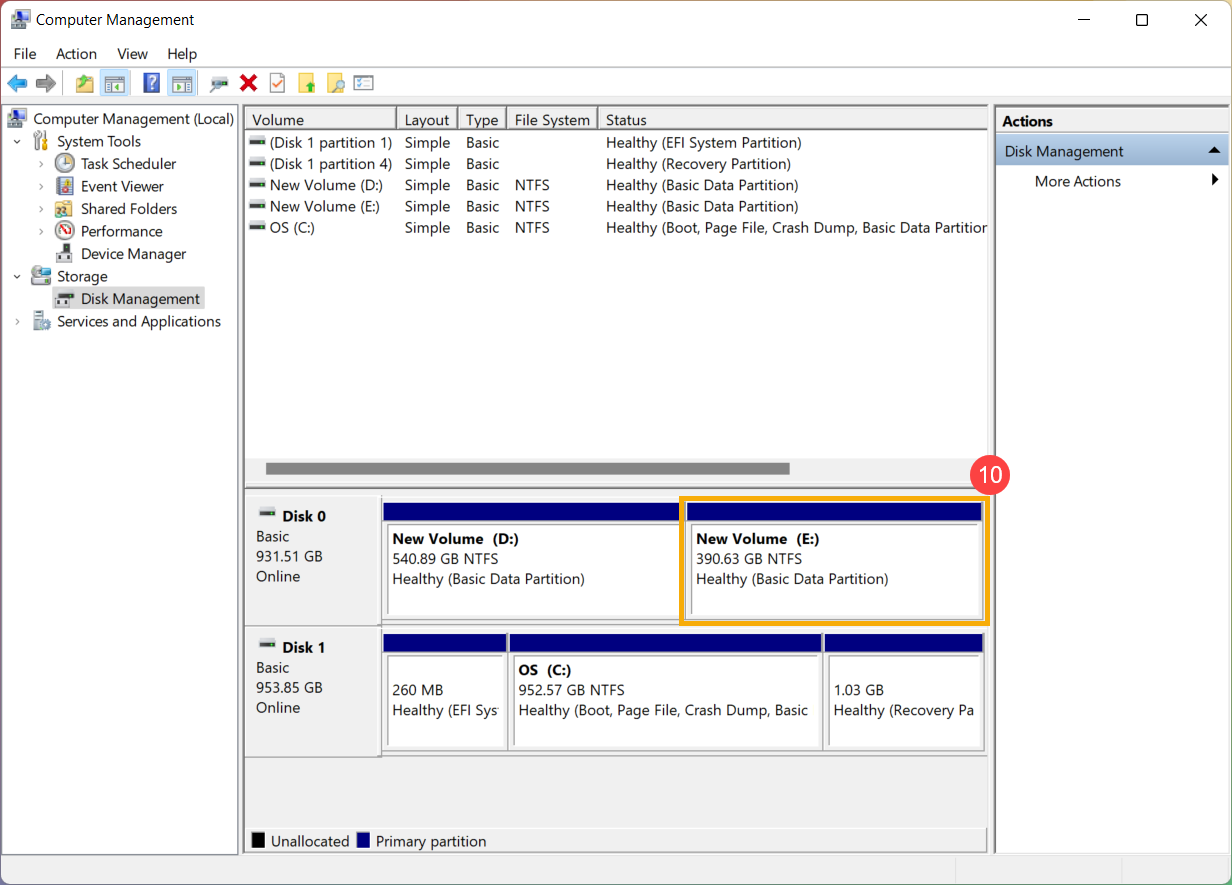Toggle the Show/Hide Action Pane icon
This screenshot has width=1232, height=885.
(181, 84)
